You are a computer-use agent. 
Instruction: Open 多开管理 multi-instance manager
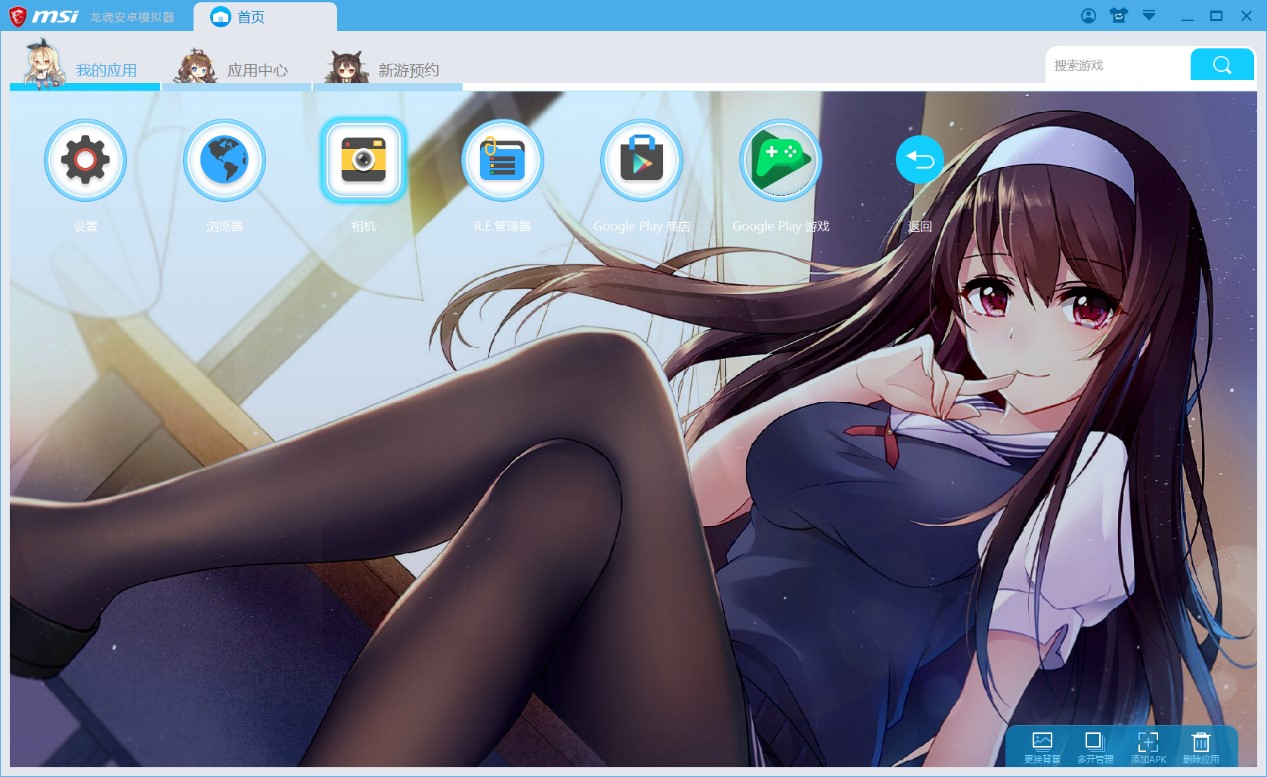point(1094,746)
